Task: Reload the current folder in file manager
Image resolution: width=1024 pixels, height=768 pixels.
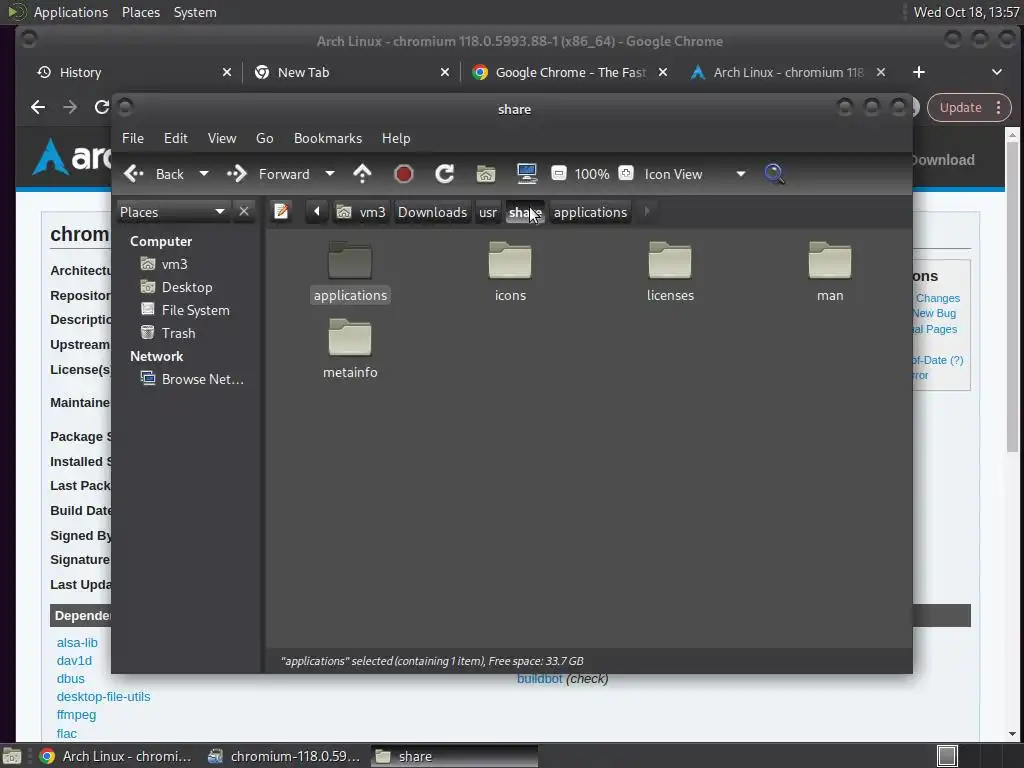Action: [445, 174]
